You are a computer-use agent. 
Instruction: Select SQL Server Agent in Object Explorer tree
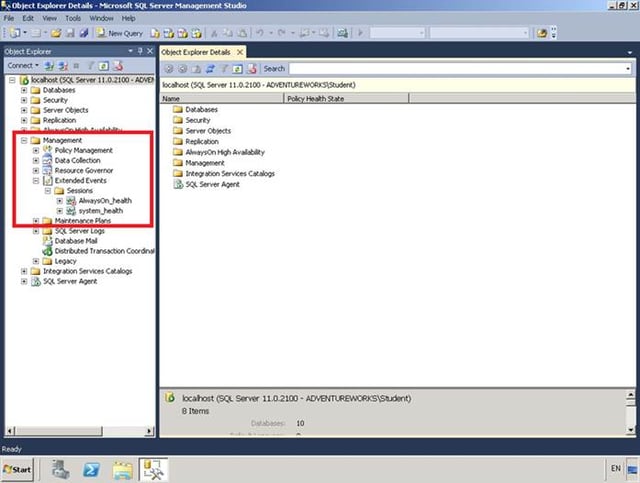pos(70,281)
